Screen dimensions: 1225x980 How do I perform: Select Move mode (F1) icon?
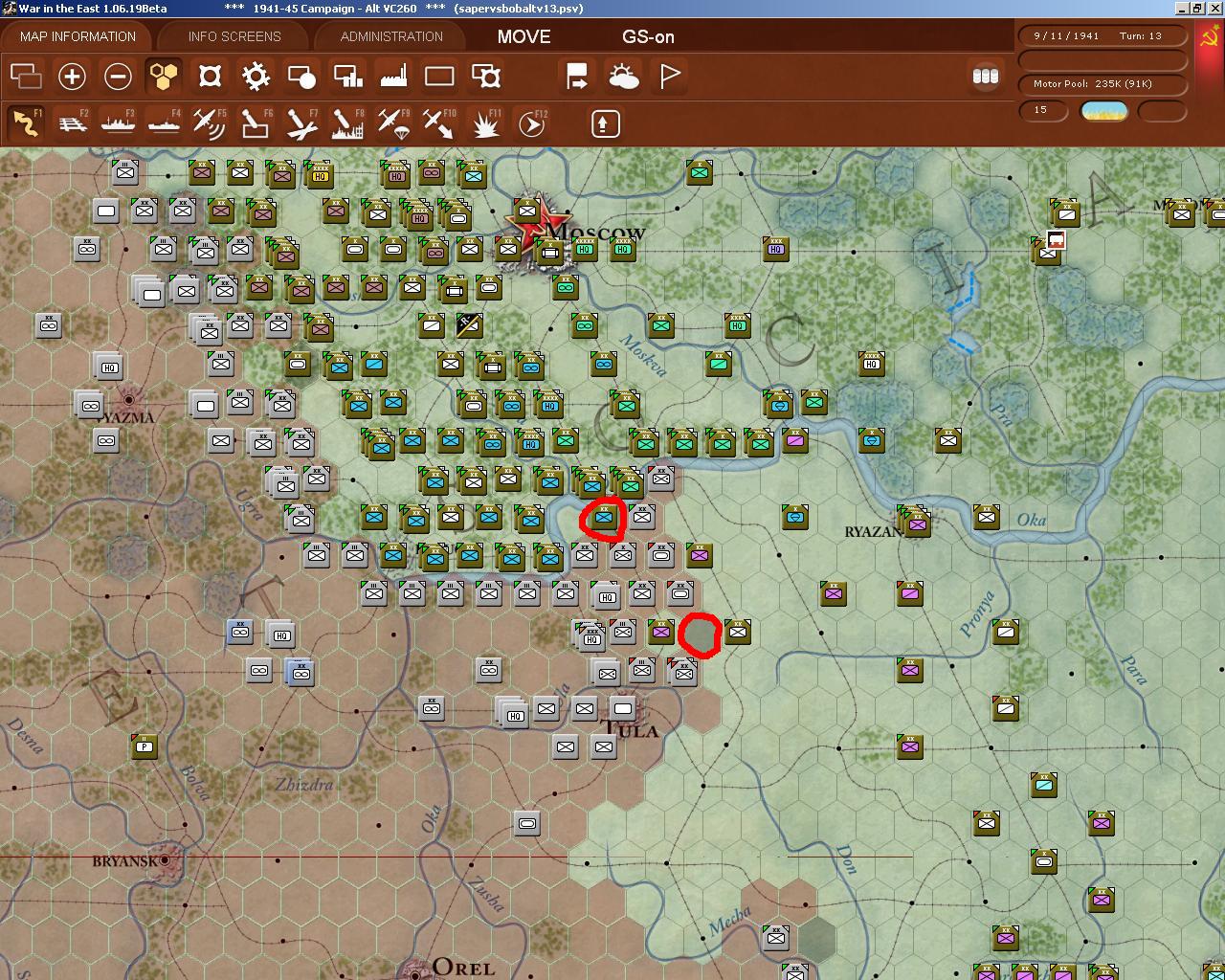(x=26, y=122)
